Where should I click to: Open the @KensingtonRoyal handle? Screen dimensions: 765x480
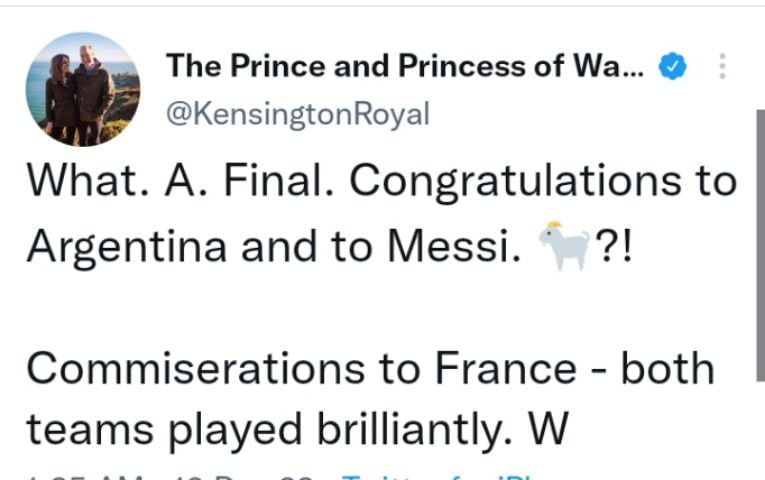(297, 114)
